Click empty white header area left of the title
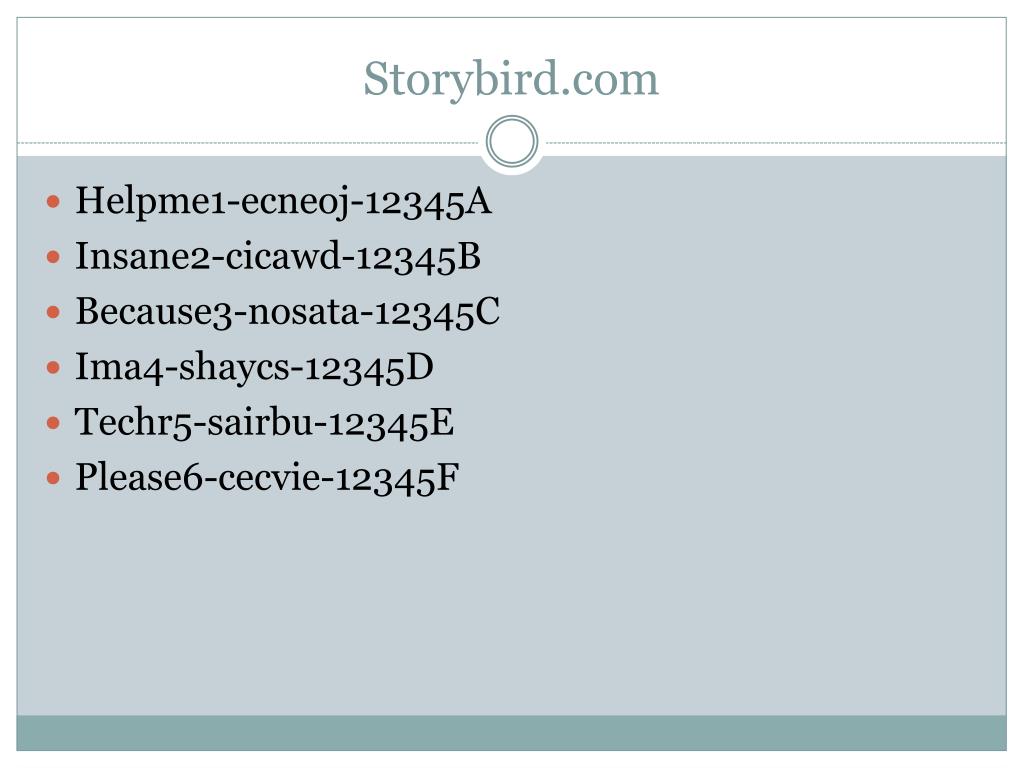The image size is (1024, 768). coord(189,80)
